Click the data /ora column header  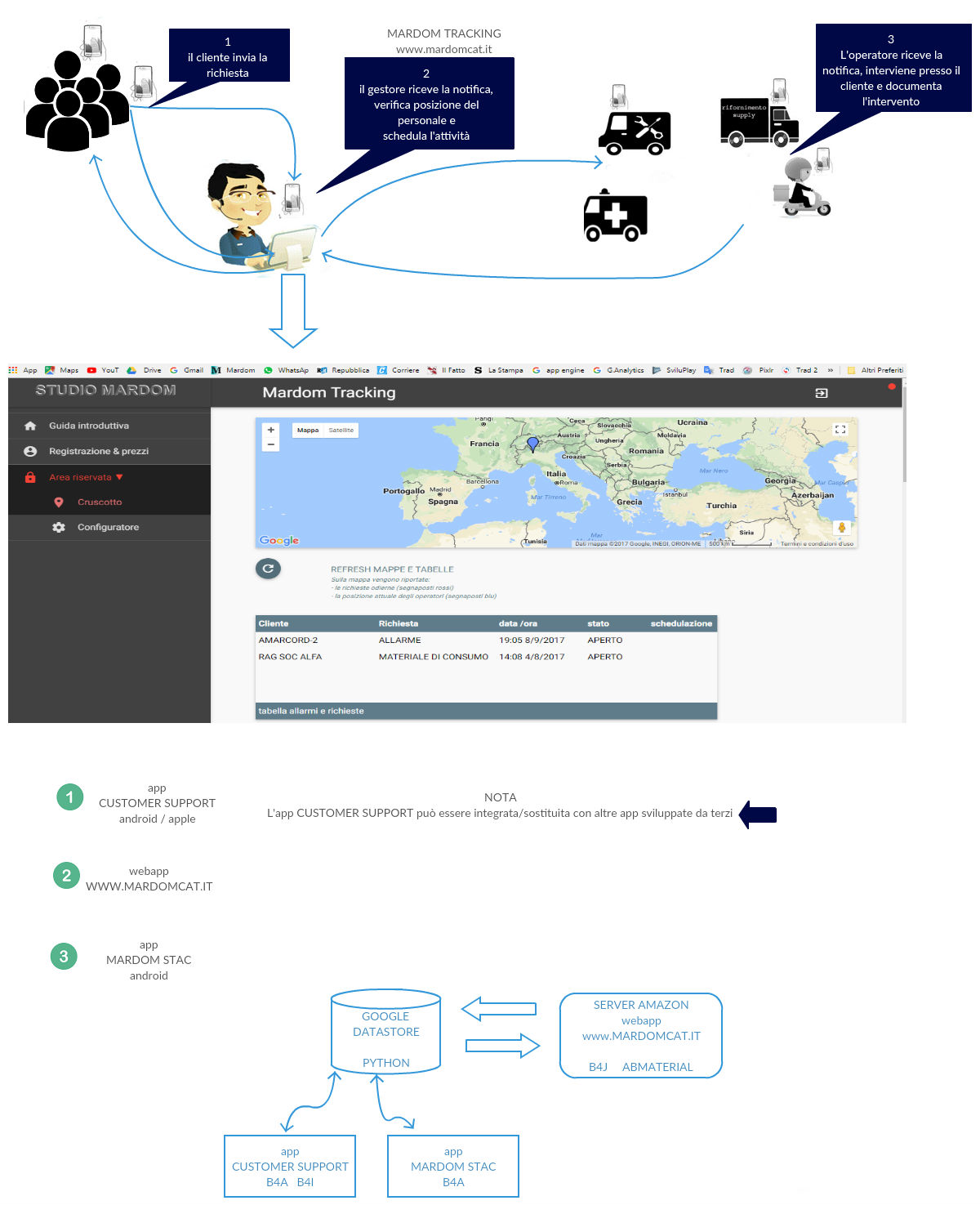[518, 623]
